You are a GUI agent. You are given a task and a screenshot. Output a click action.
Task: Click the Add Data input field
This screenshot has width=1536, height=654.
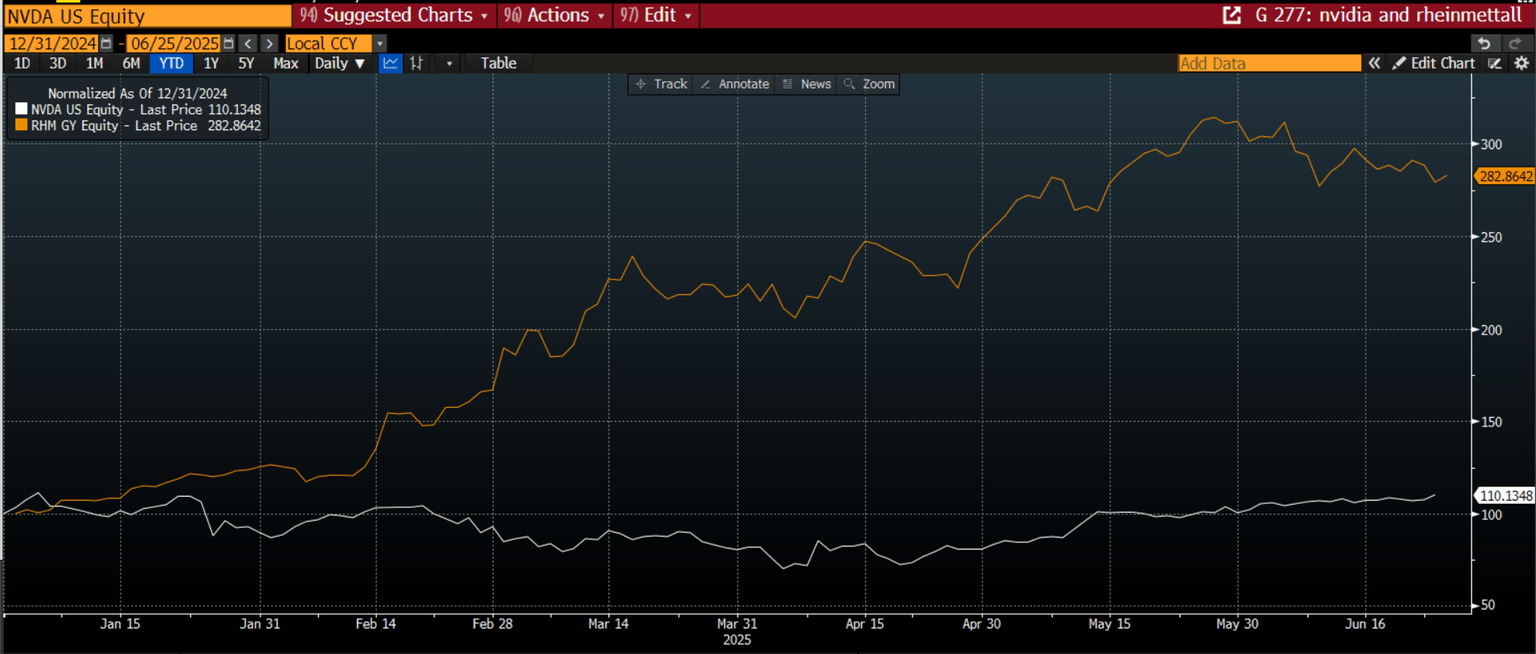tap(1269, 63)
